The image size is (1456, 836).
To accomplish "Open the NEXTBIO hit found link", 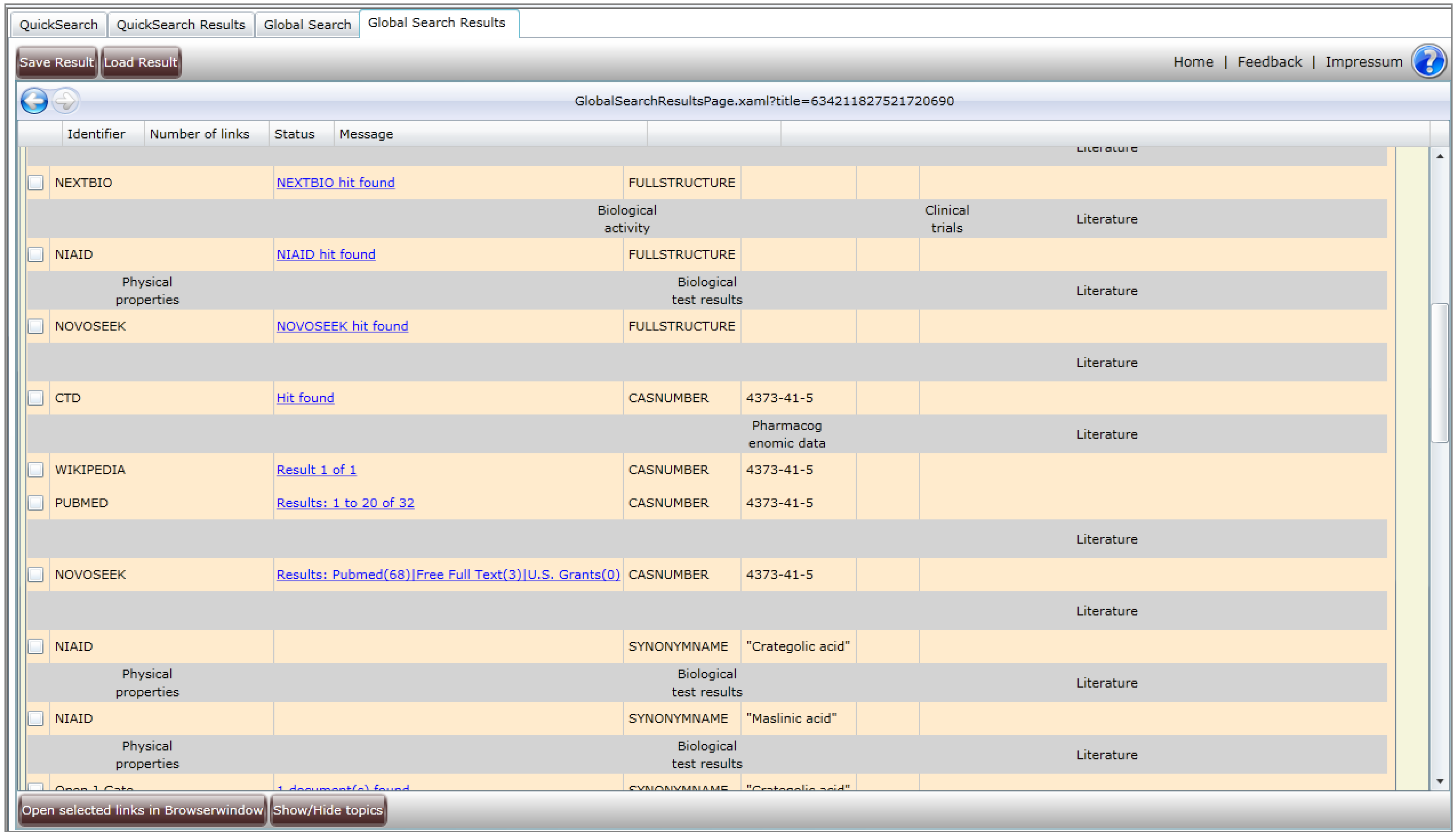I will (335, 183).
